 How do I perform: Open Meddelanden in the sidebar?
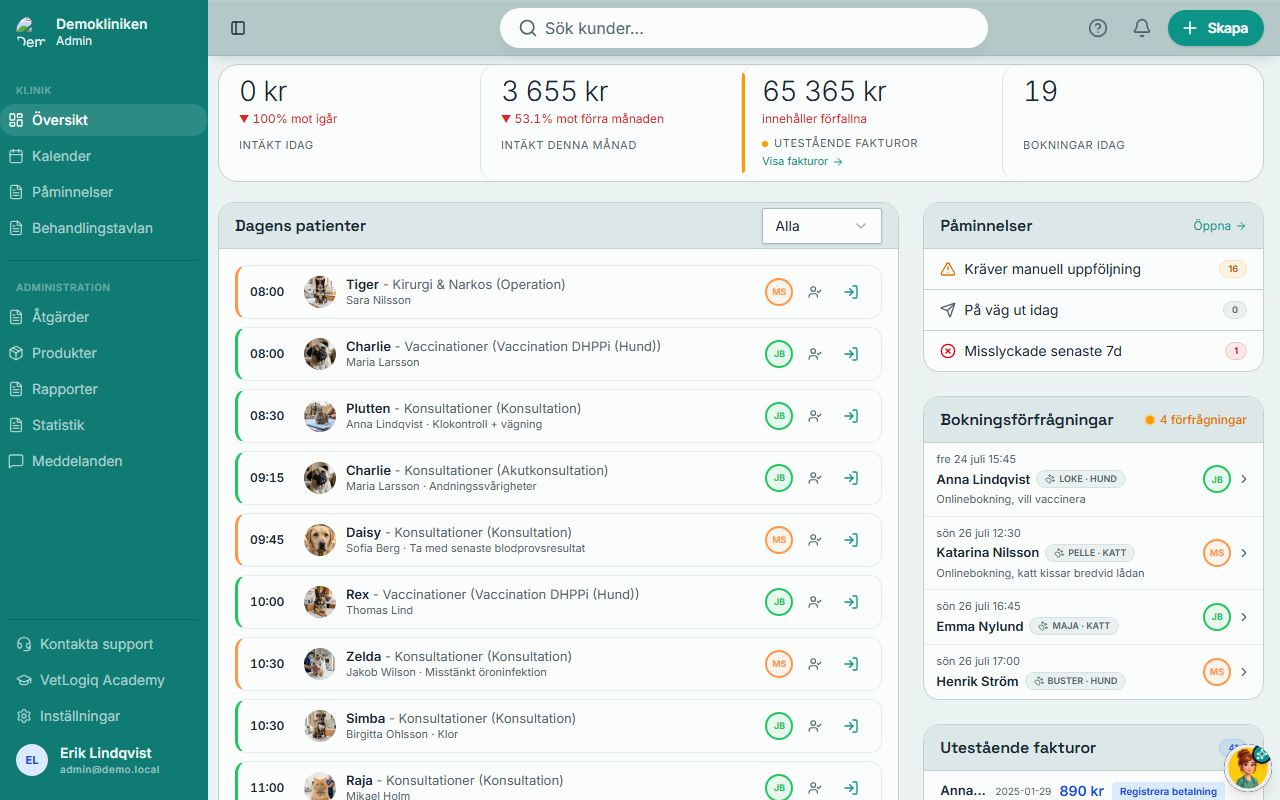[x=104, y=461]
